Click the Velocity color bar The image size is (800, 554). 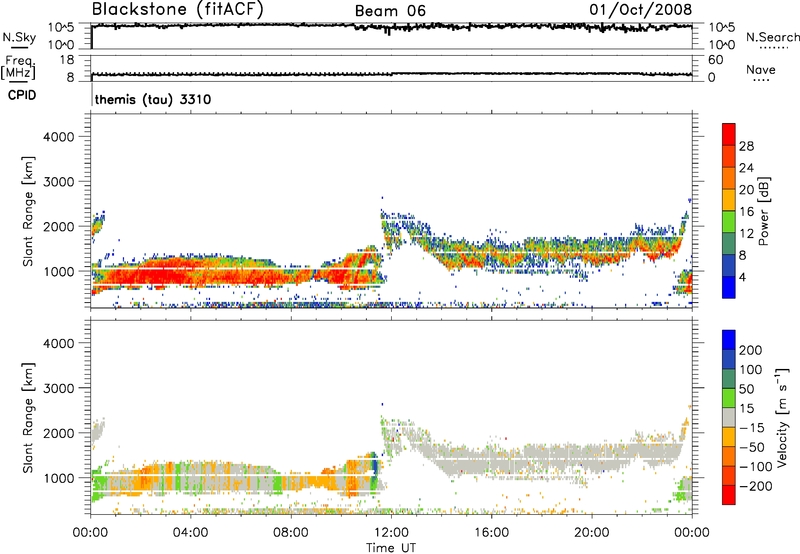(729, 417)
